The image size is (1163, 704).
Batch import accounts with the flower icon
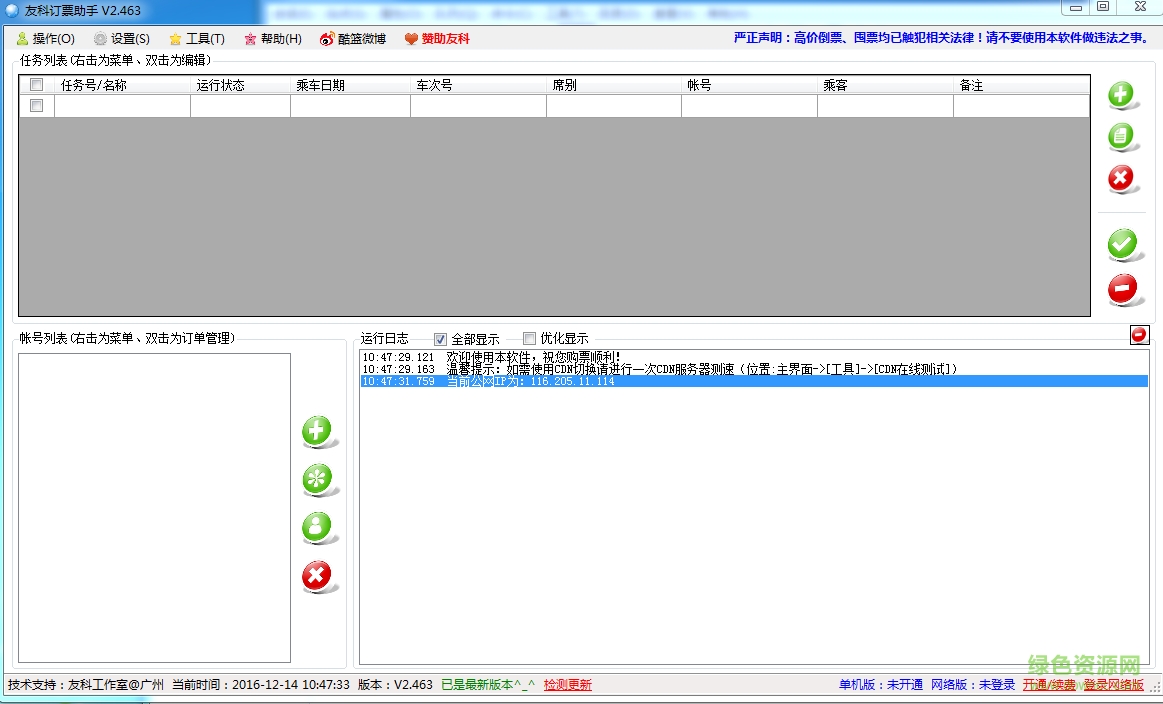tap(318, 479)
